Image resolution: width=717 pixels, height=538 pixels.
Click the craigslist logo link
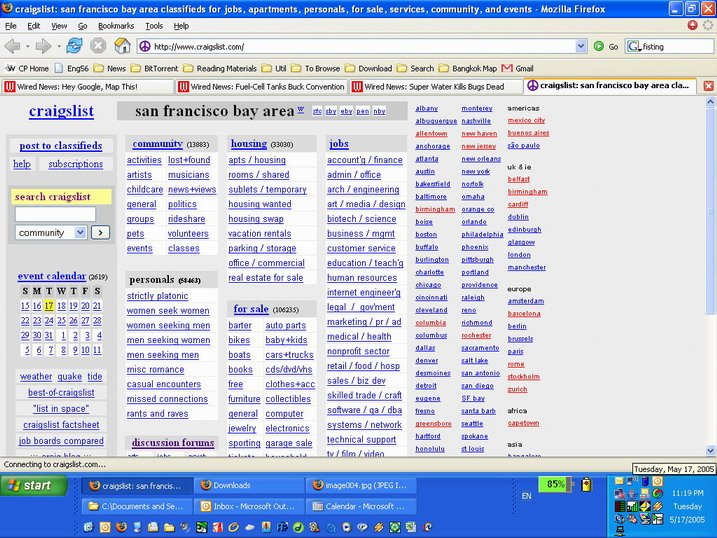[x=61, y=111]
